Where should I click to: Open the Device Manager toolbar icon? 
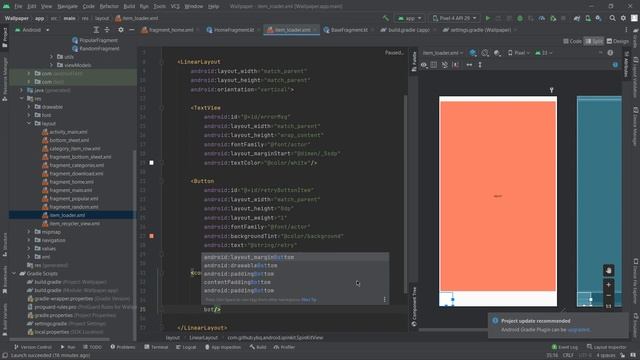click(x=588, y=18)
